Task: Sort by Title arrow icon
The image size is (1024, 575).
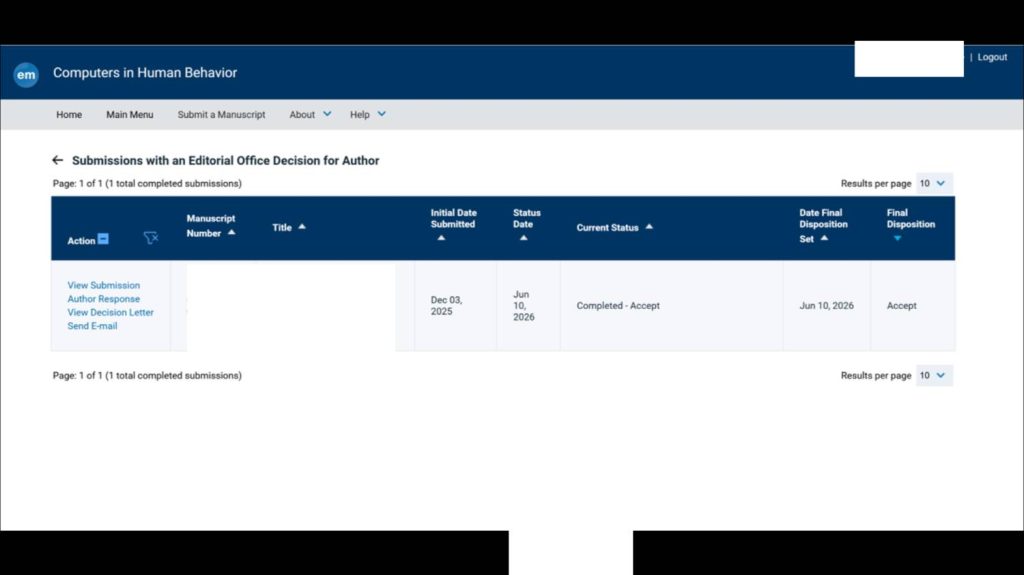Action: (302, 227)
